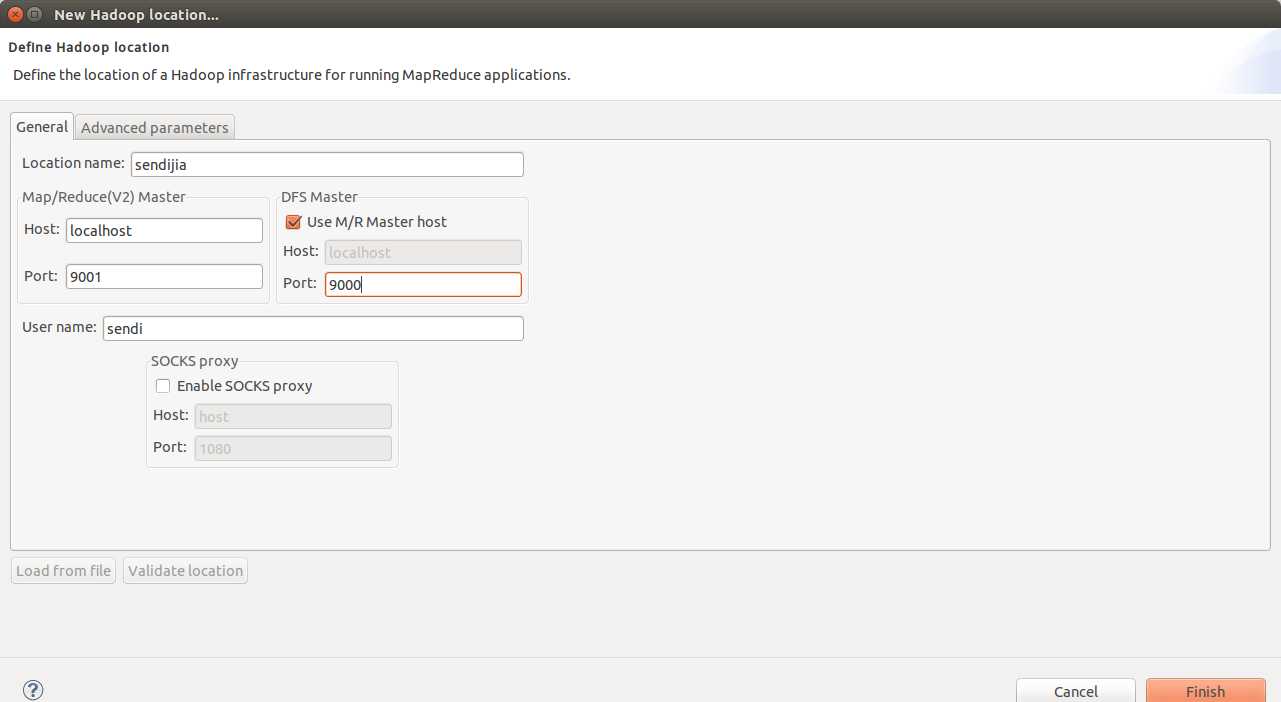Click the SOCKS proxy Port 1080 field
The height and width of the screenshot is (702, 1281).
tap(293, 448)
